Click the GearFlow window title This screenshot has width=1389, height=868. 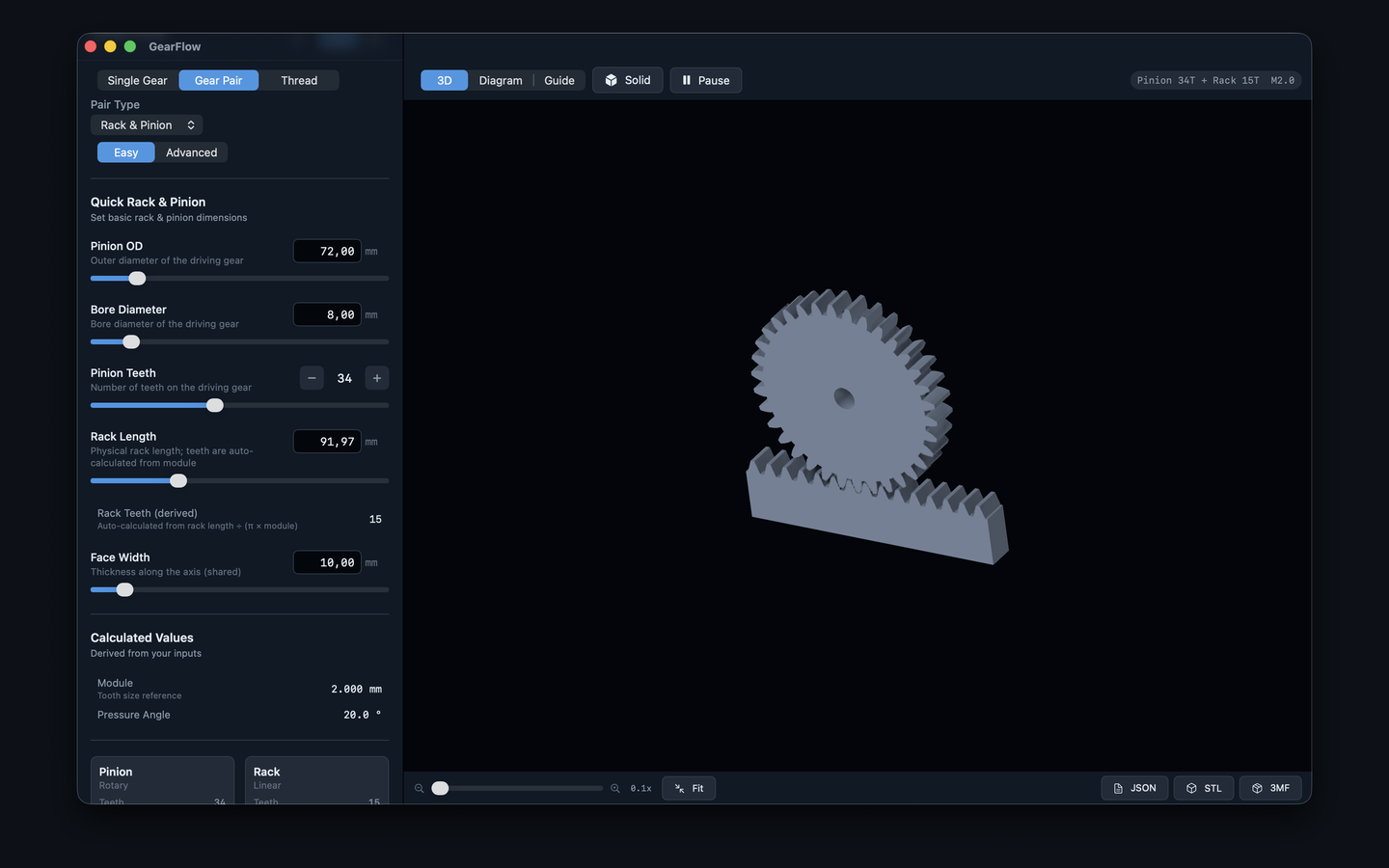(175, 46)
